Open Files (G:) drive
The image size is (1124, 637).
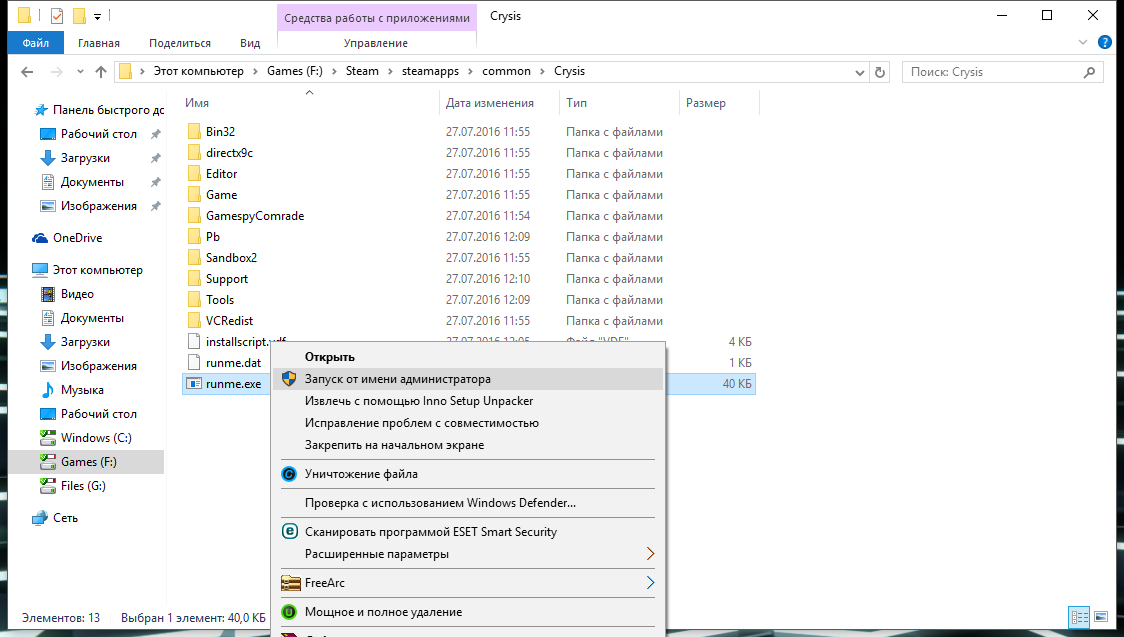[82, 486]
